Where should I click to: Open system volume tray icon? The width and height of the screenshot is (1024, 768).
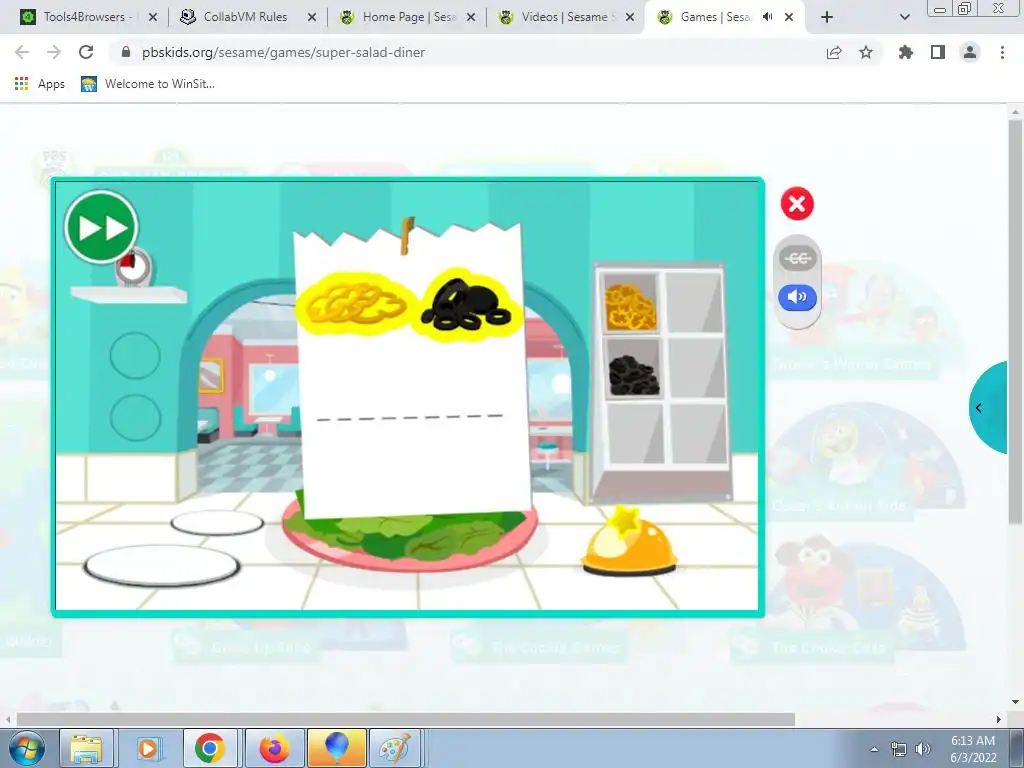pyautogui.click(x=922, y=749)
